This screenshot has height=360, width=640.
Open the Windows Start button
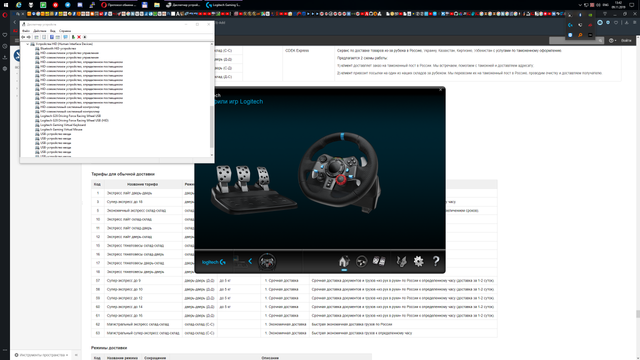(x=6, y=5)
